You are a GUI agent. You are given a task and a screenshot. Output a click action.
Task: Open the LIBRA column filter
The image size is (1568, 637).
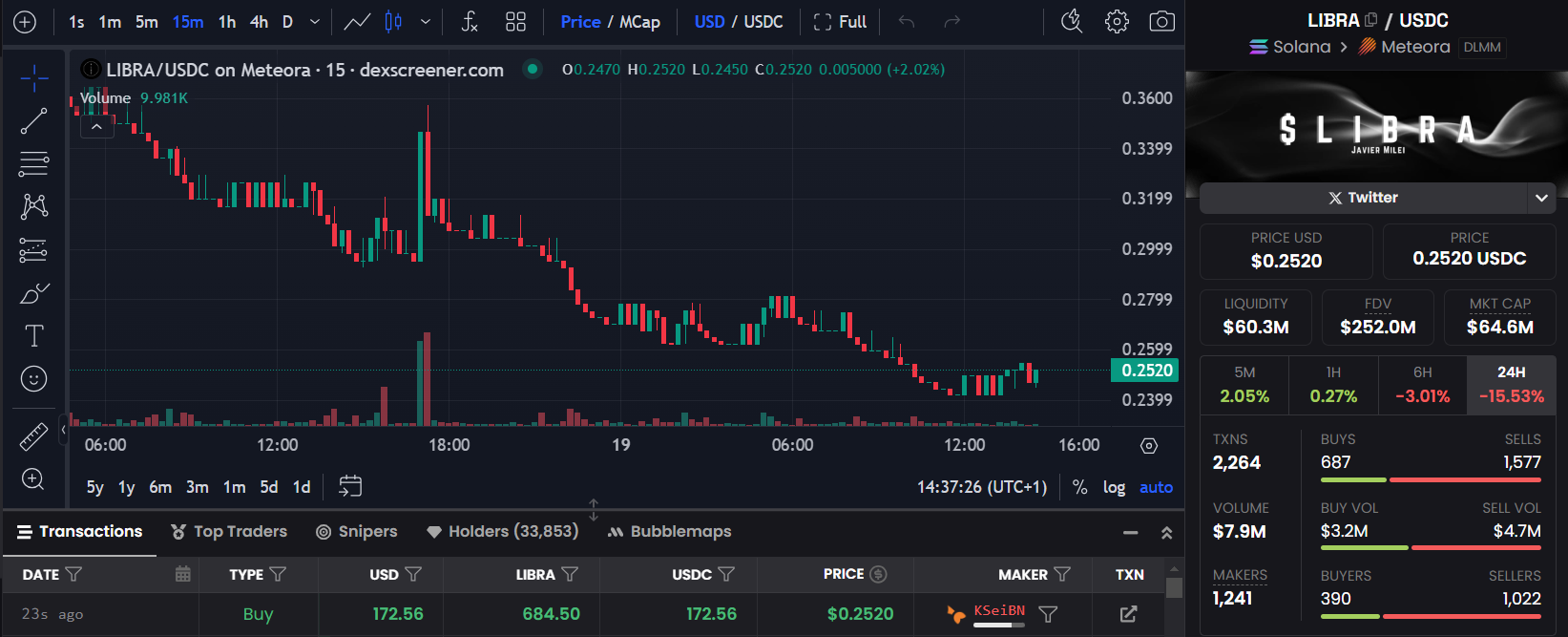click(x=570, y=574)
